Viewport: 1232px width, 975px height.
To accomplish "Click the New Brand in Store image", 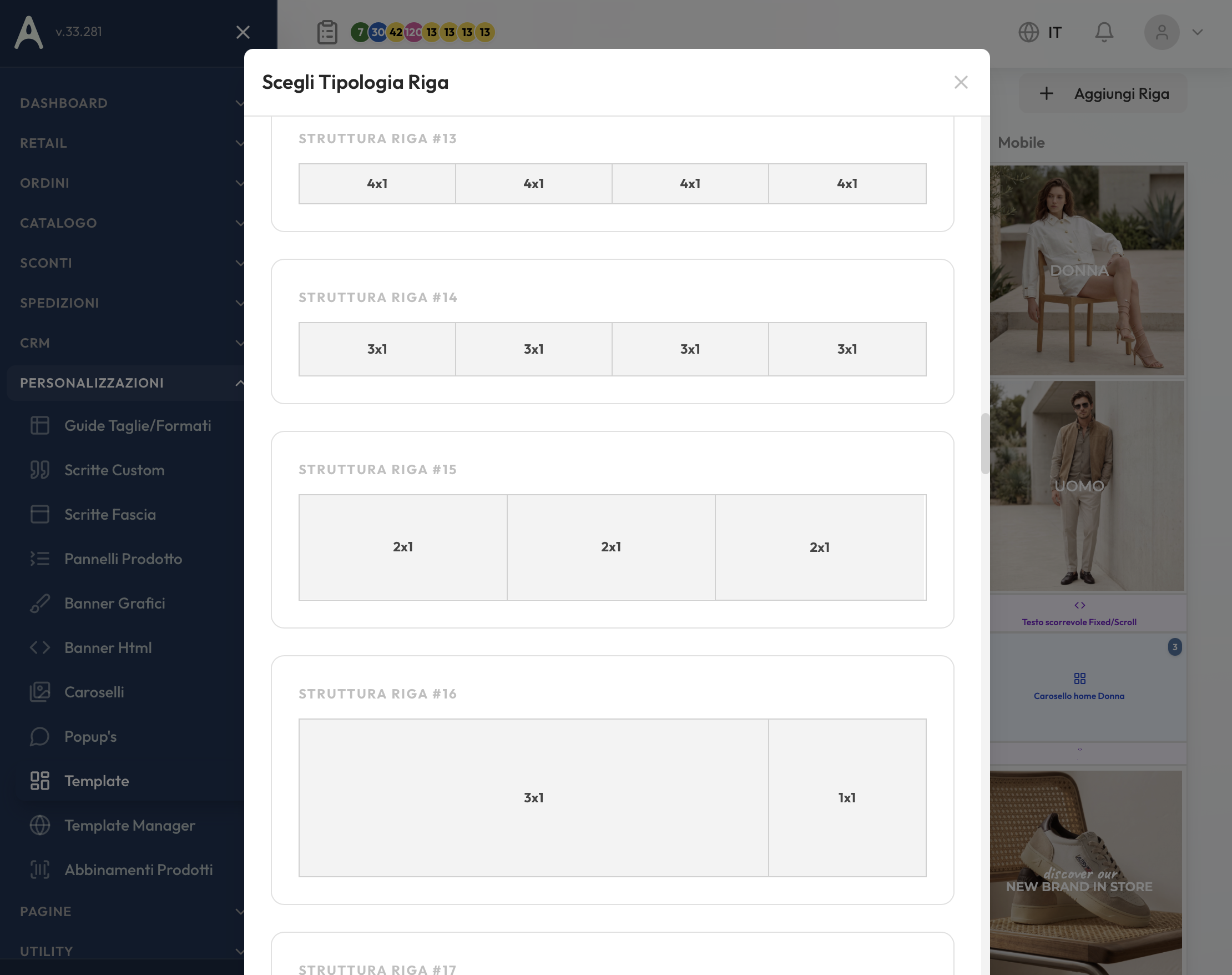I will [x=1086, y=873].
